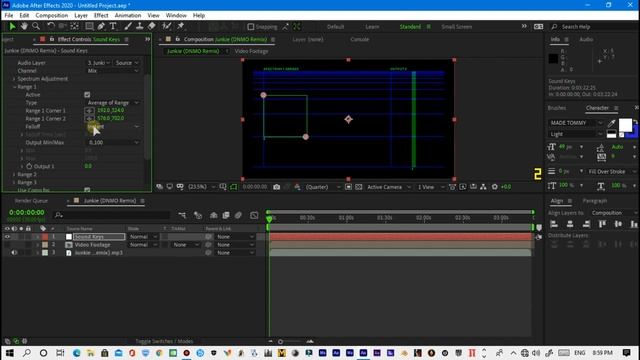Open the Animation menu

click(128, 16)
